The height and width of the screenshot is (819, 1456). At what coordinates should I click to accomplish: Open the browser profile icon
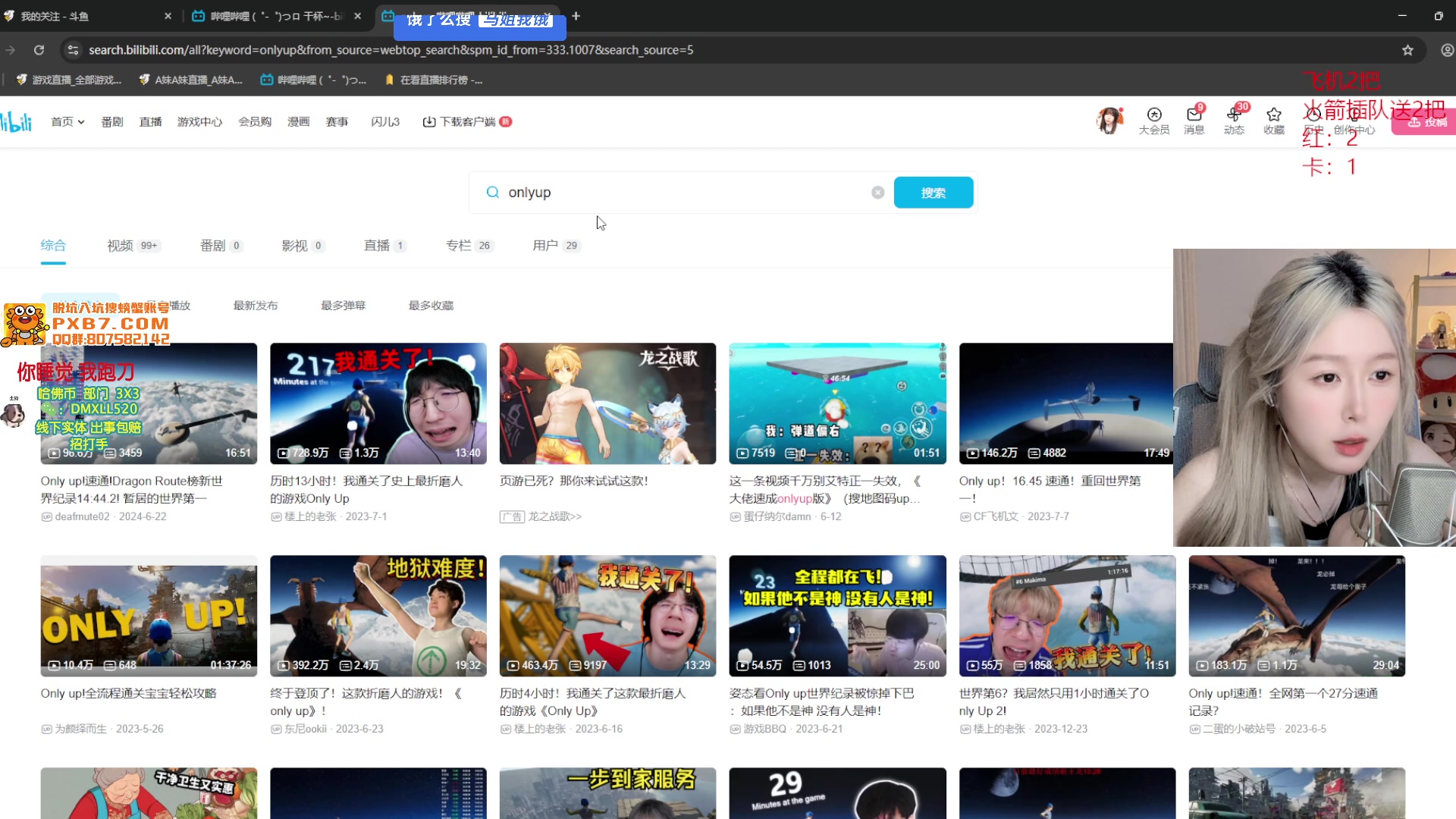(1447, 50)
